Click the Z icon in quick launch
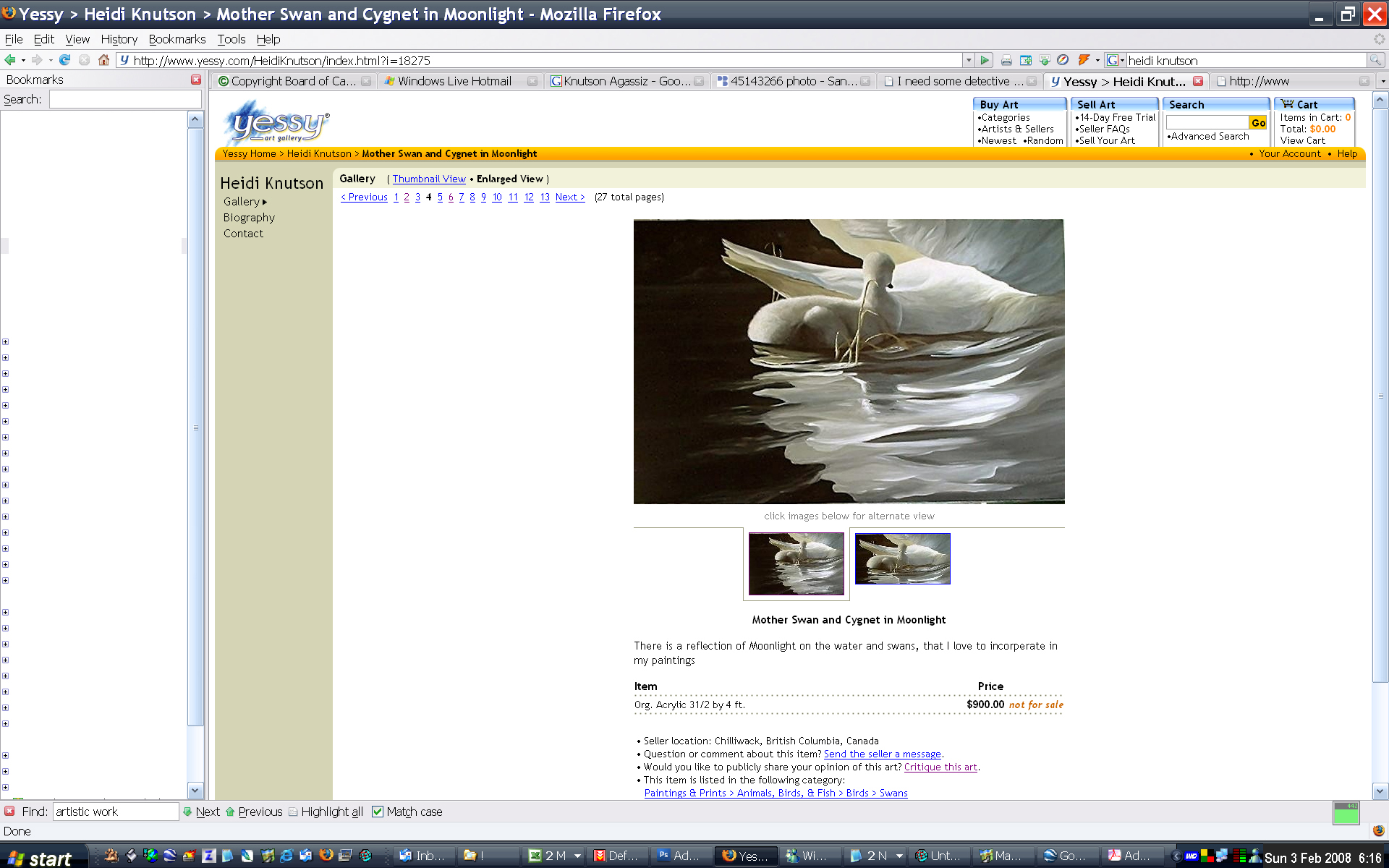Screen dimensions: 1389x868 (x=209, y=856)
